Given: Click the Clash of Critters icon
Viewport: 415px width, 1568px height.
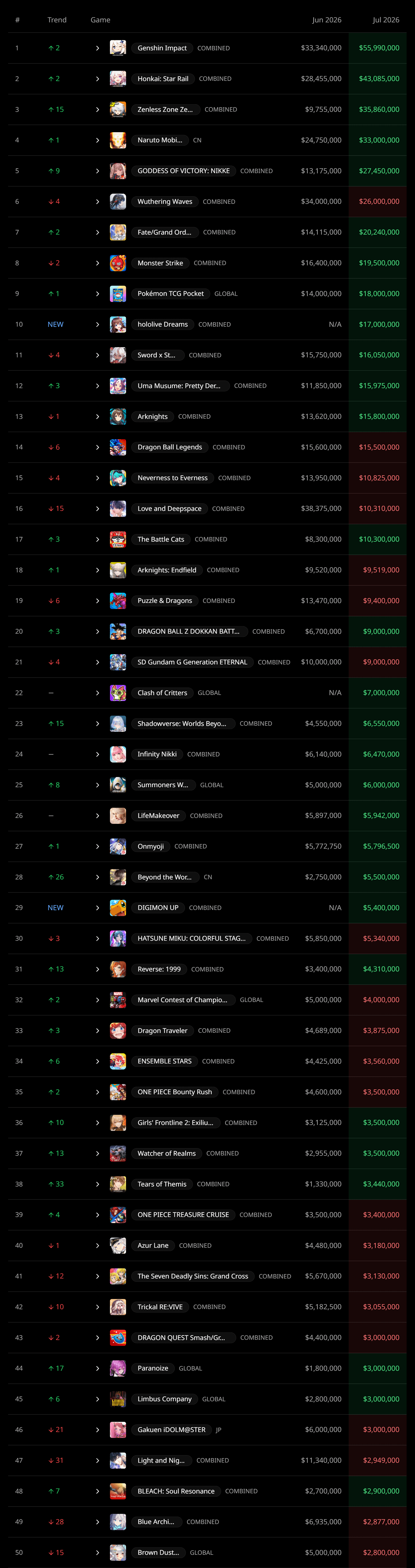Looking at the screenshot, I should coord(118,693).
